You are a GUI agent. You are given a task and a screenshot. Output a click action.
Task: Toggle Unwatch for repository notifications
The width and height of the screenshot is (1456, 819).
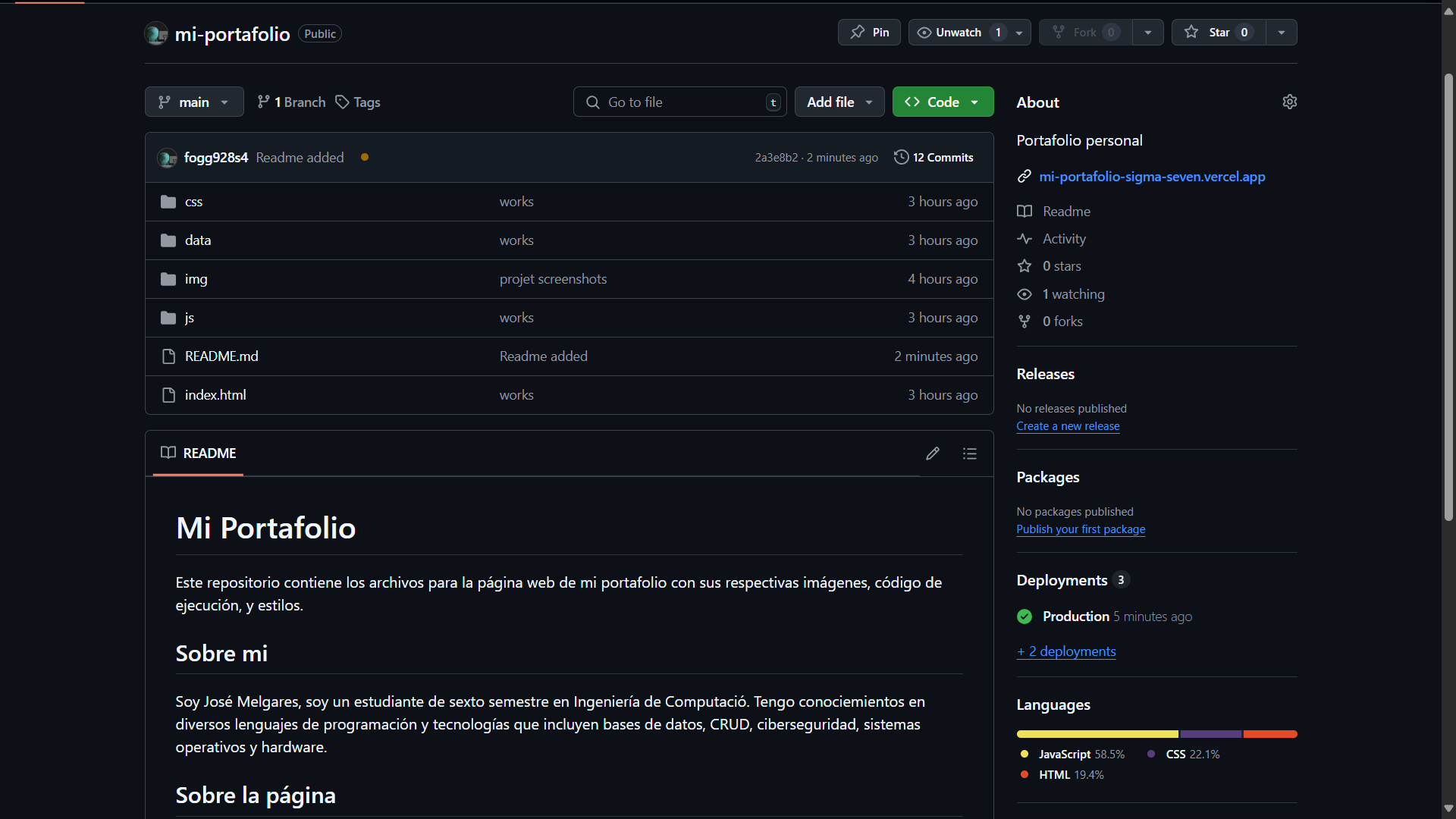coord(959,33)
